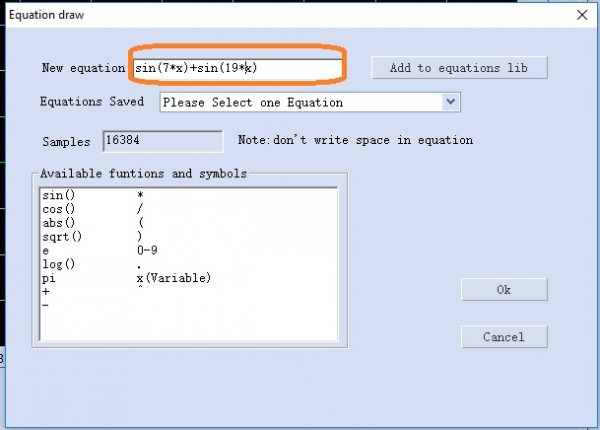The width and height of the screenshot is (600, 430).
Task: Confirm the equation with the Ok button
Action: 503,290
